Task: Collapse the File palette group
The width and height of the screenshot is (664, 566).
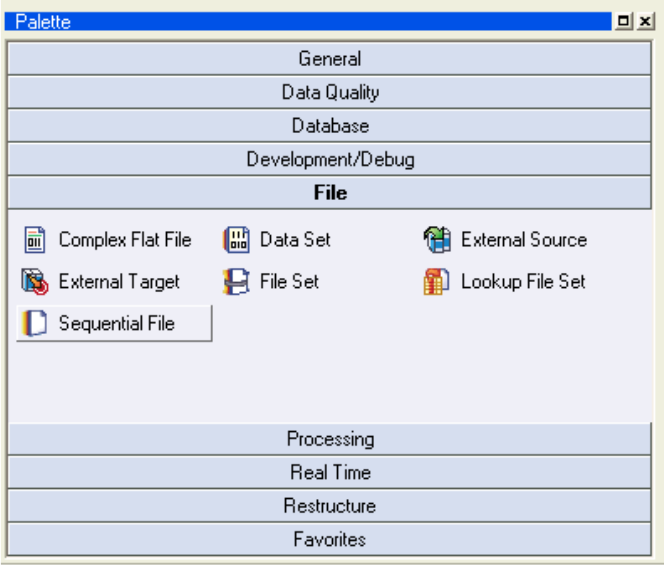Action: click(330, 193)
